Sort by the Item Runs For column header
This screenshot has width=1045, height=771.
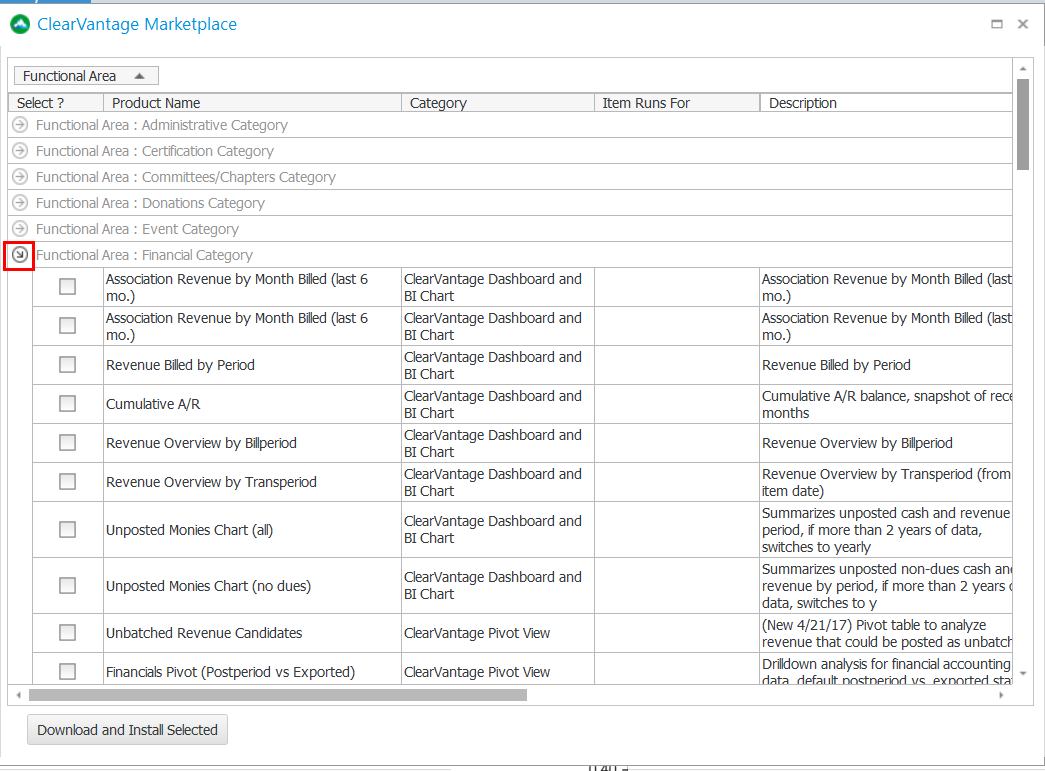click(x=677, y=103)
